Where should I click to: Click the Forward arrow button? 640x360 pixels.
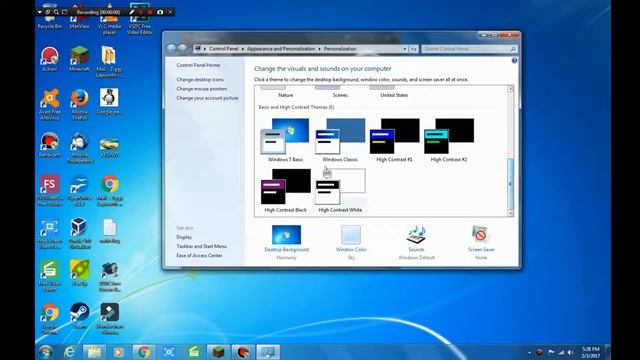182,49
